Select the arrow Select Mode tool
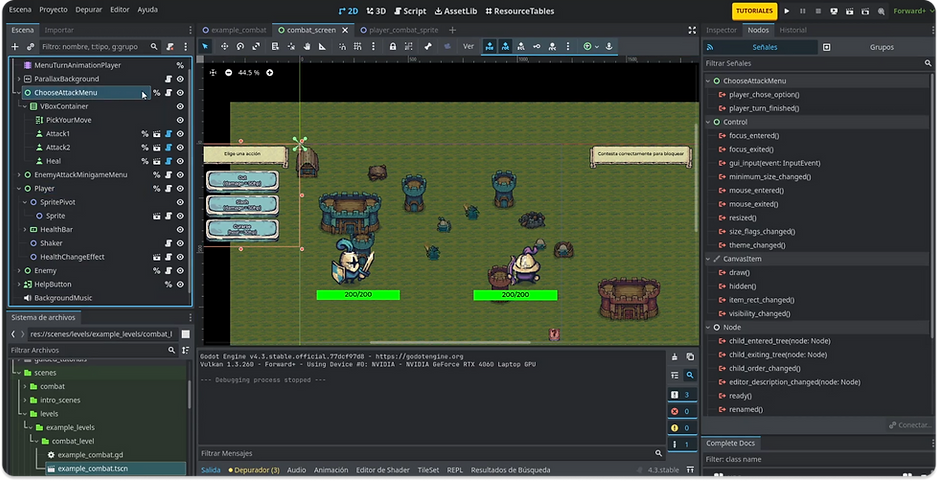 tap(205, 47)
